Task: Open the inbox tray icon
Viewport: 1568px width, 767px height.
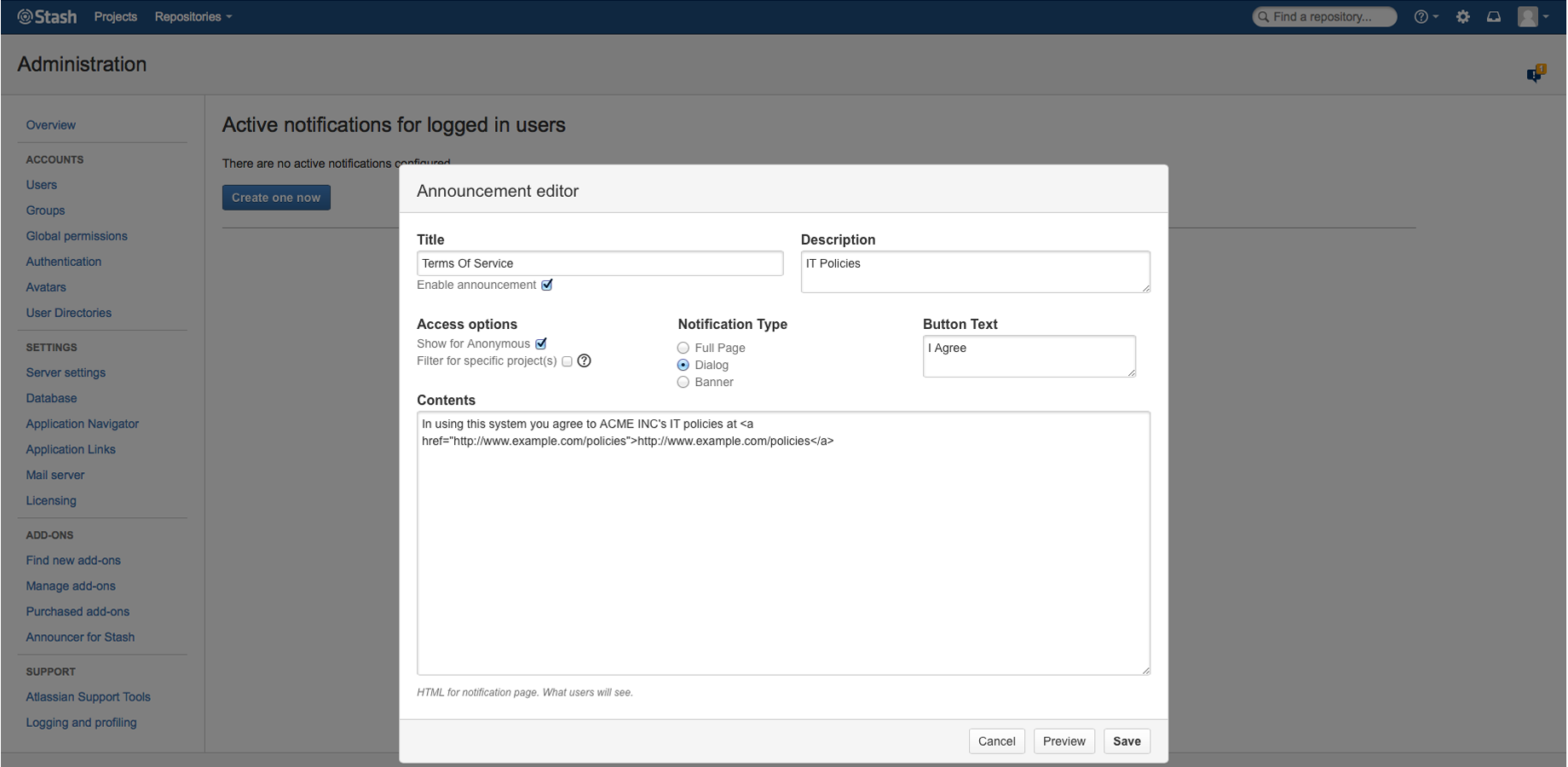Action: (x=1494, y=17)
